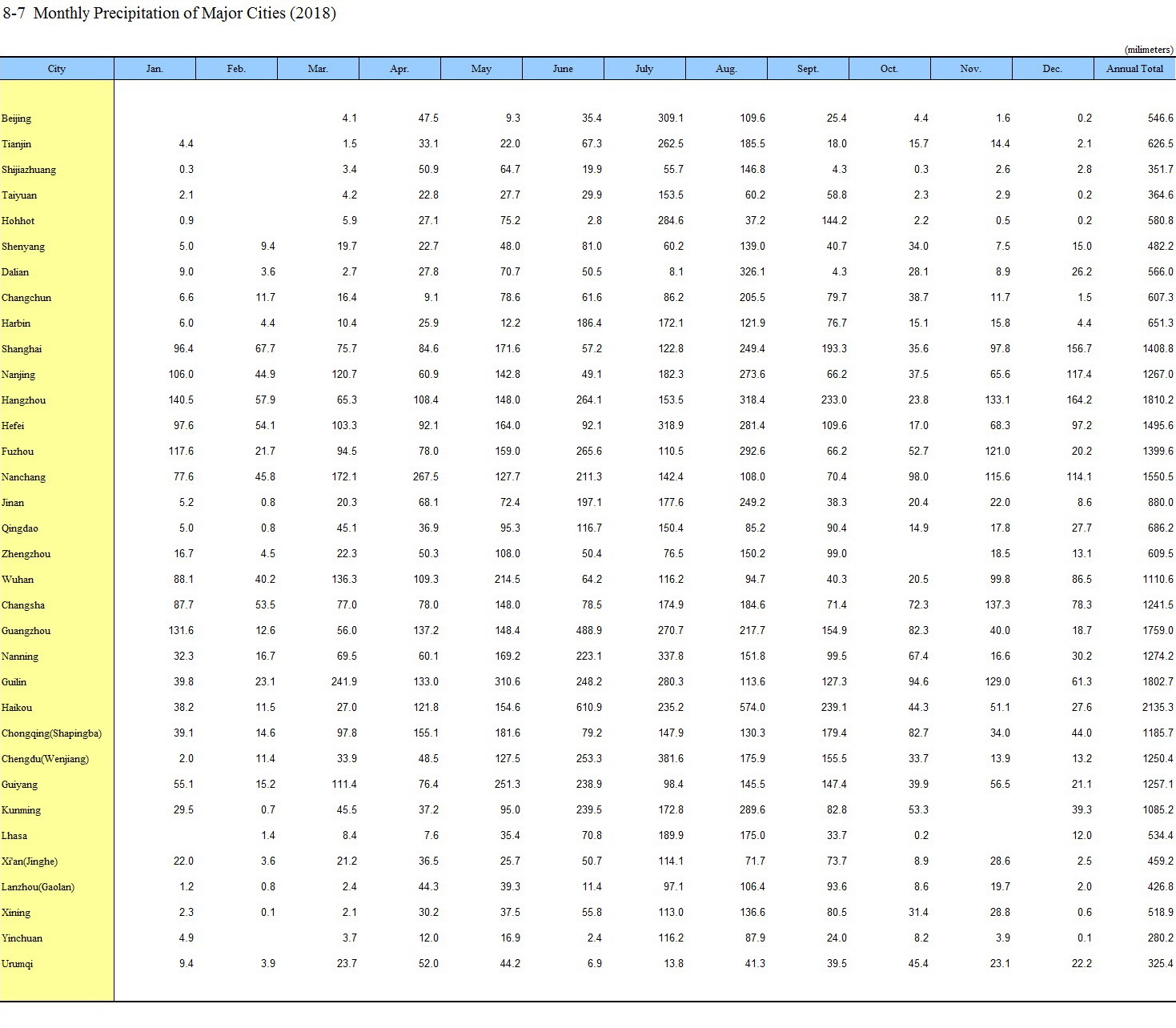The height and width of the screenshot is (1028, 1176).
Task: Click the Fuzhou row label
Action: click(x=18, y=452)
